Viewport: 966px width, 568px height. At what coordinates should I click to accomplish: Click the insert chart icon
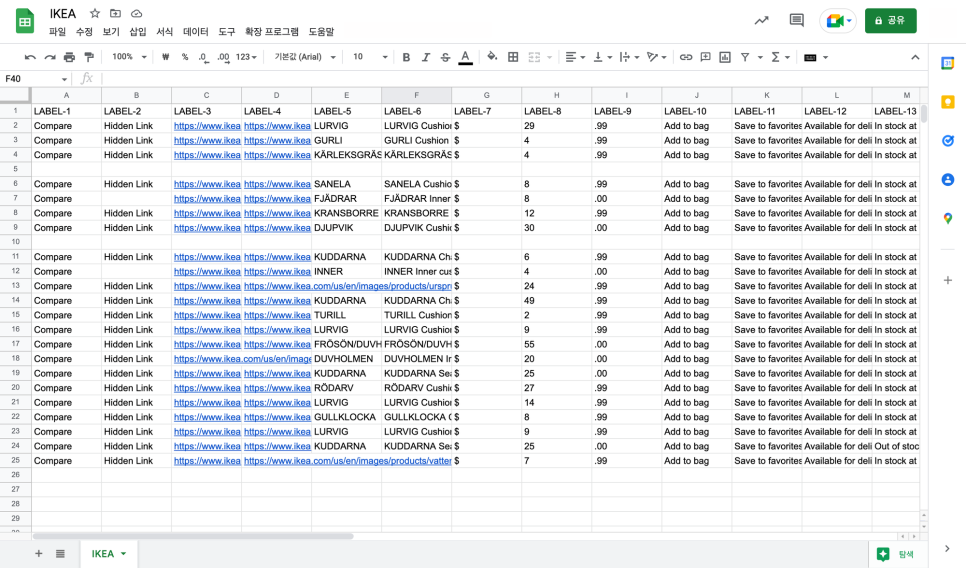(x=725, y=57)
